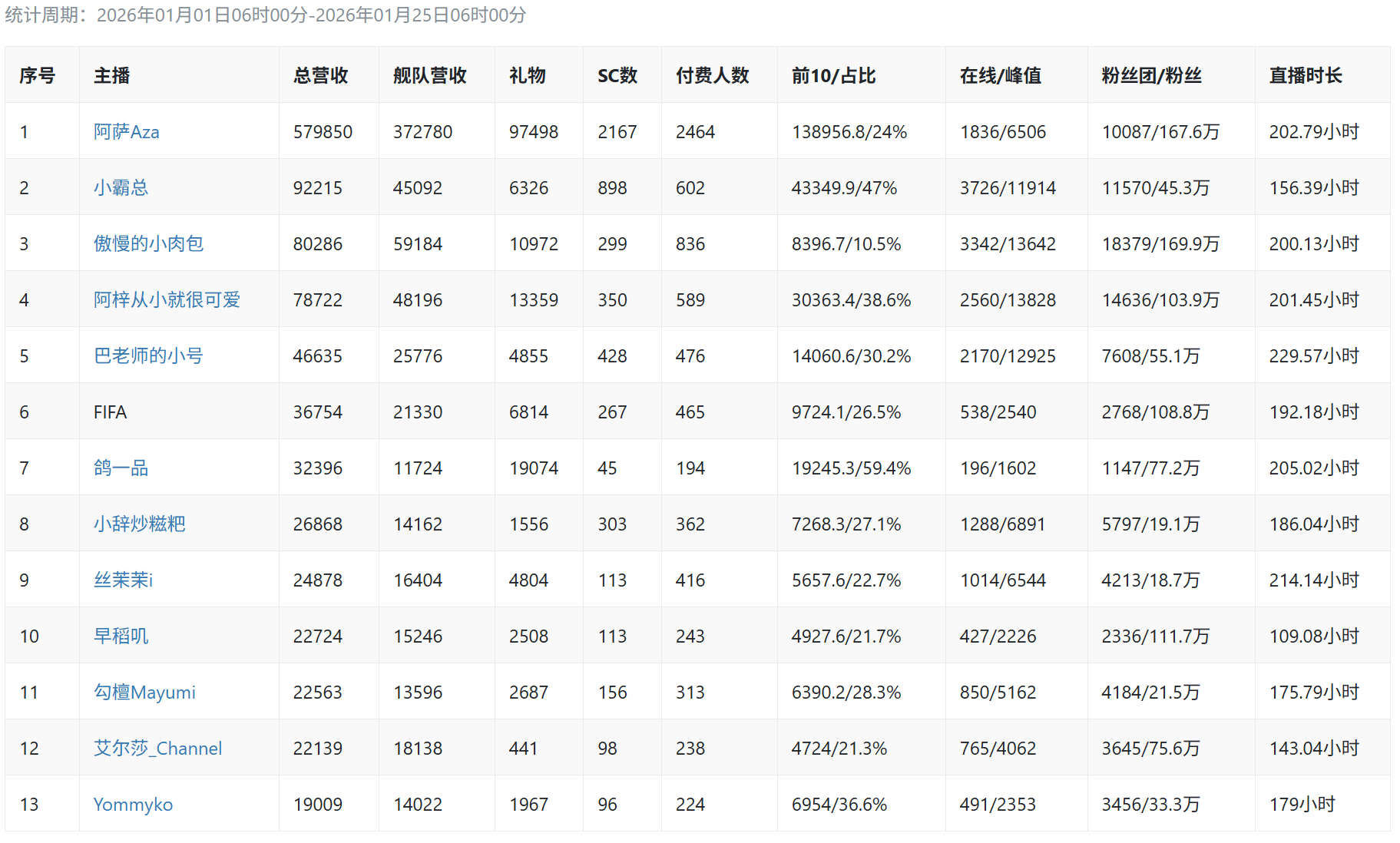Click the 勾檀Mayumi link
The image size is (1400, 843).
pyautogui.click(x=144, y=693)
